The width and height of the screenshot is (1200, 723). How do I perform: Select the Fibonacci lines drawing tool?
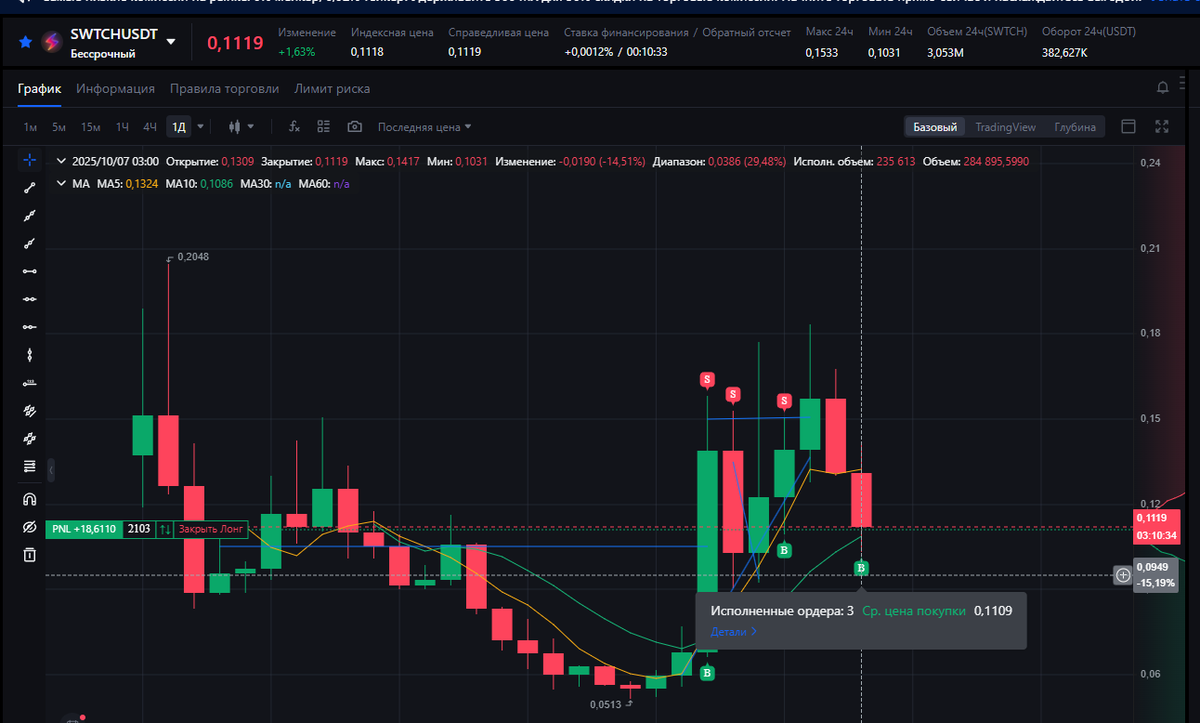click(x=30, y=466)
